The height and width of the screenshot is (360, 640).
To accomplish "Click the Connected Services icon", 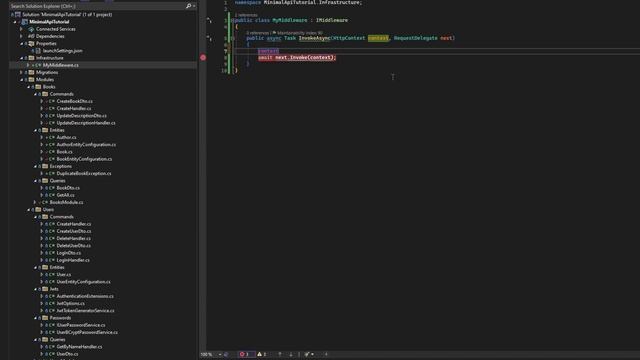I will coord(31,29).
